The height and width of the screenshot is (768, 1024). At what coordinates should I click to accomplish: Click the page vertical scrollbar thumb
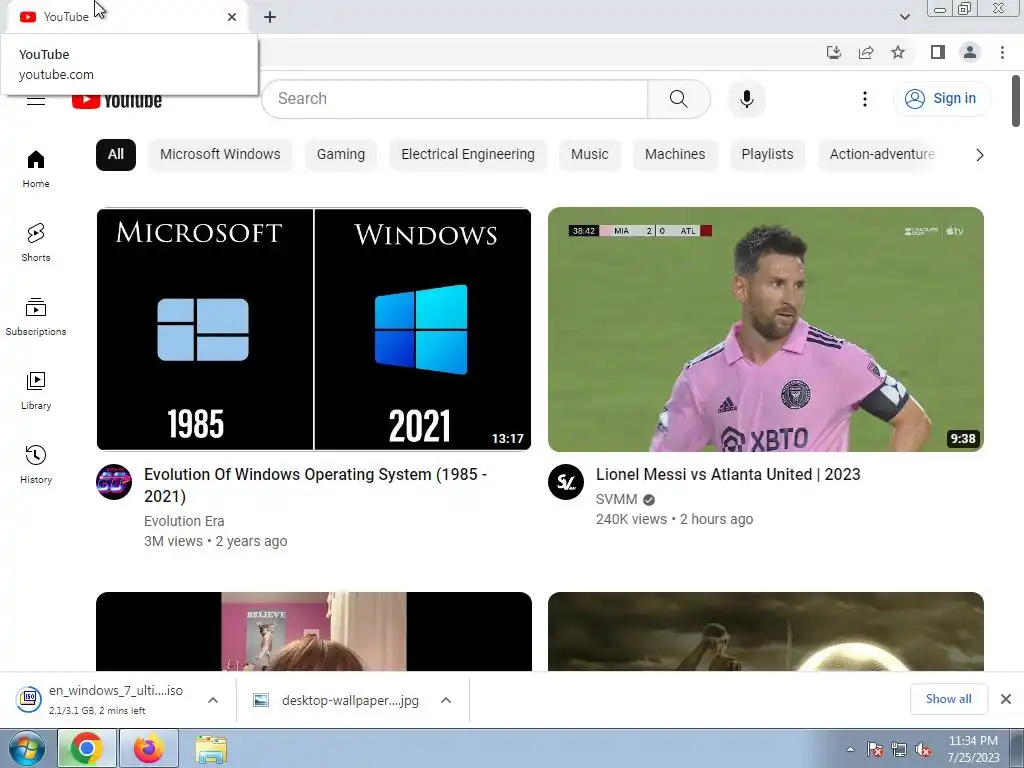click(1016, 101)
